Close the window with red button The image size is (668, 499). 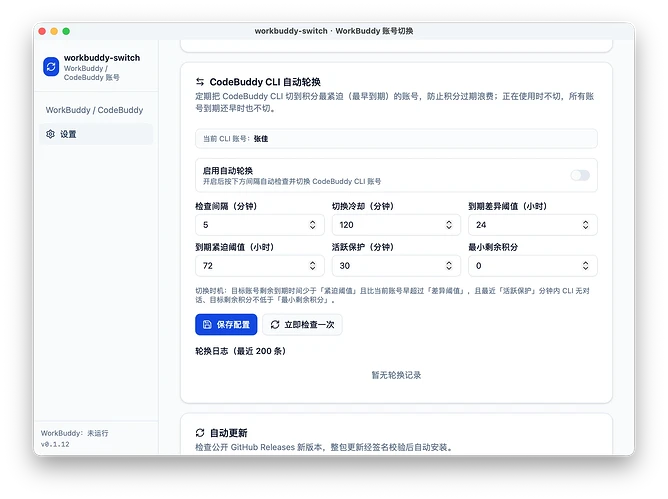42,31
